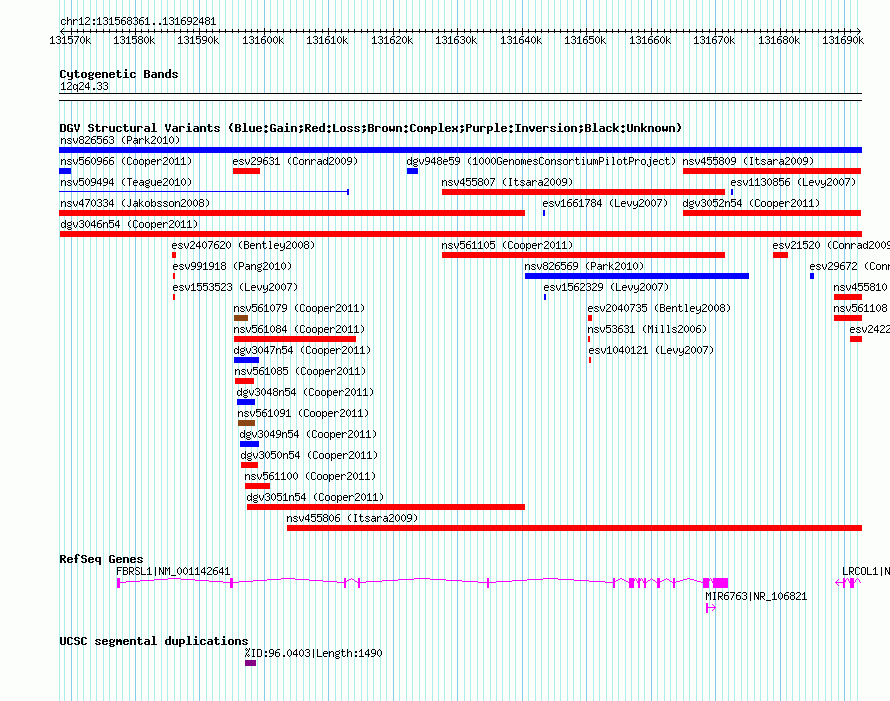Select the nsv455809 (Itsara2009) variant label
Viewport: 890px width, 701px height.
pos(748,161)
